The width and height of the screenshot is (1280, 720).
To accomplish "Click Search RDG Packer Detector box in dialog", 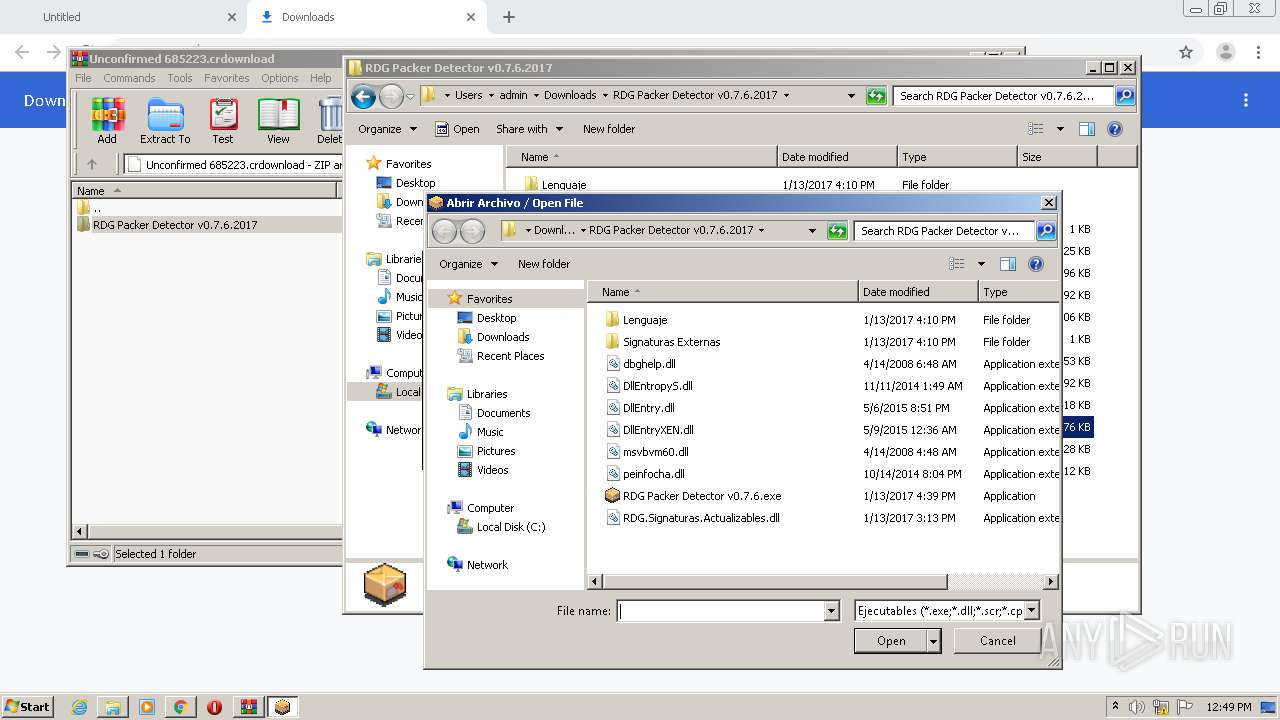I will [943, 231].
